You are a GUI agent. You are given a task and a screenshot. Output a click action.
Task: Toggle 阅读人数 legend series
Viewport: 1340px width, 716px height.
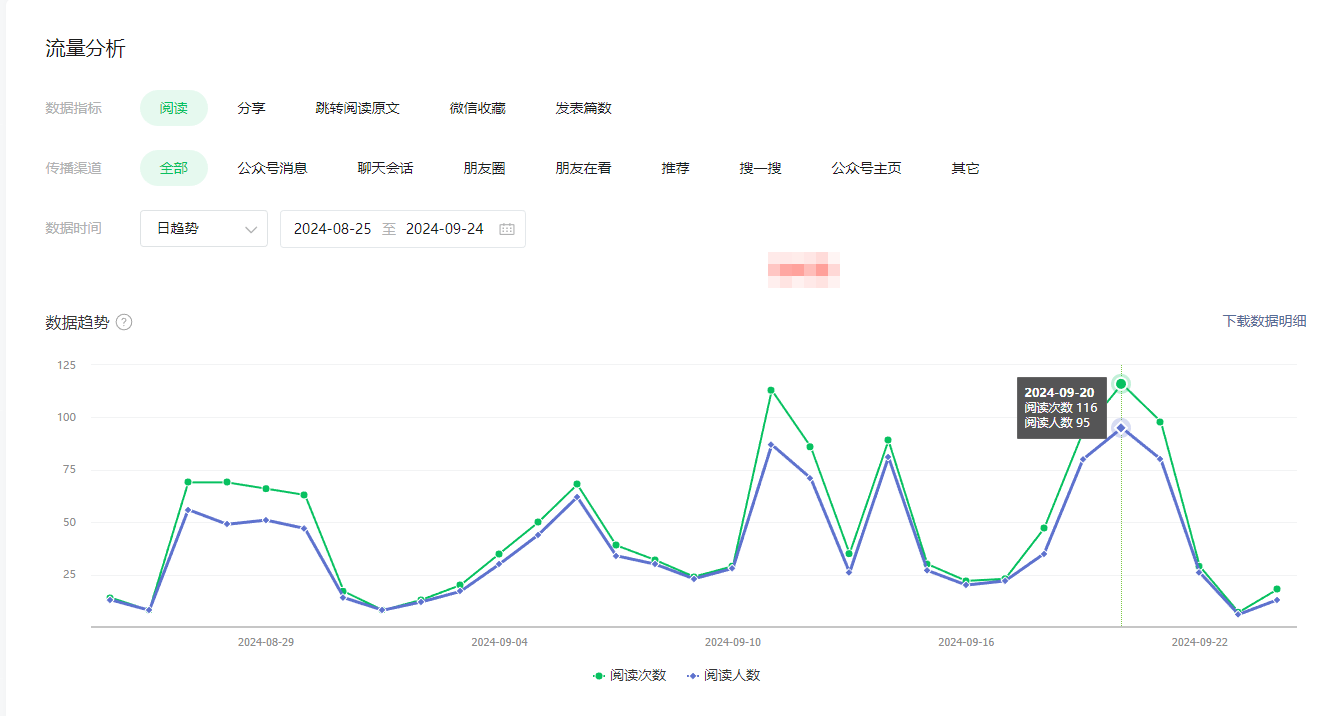coord(724,676)
